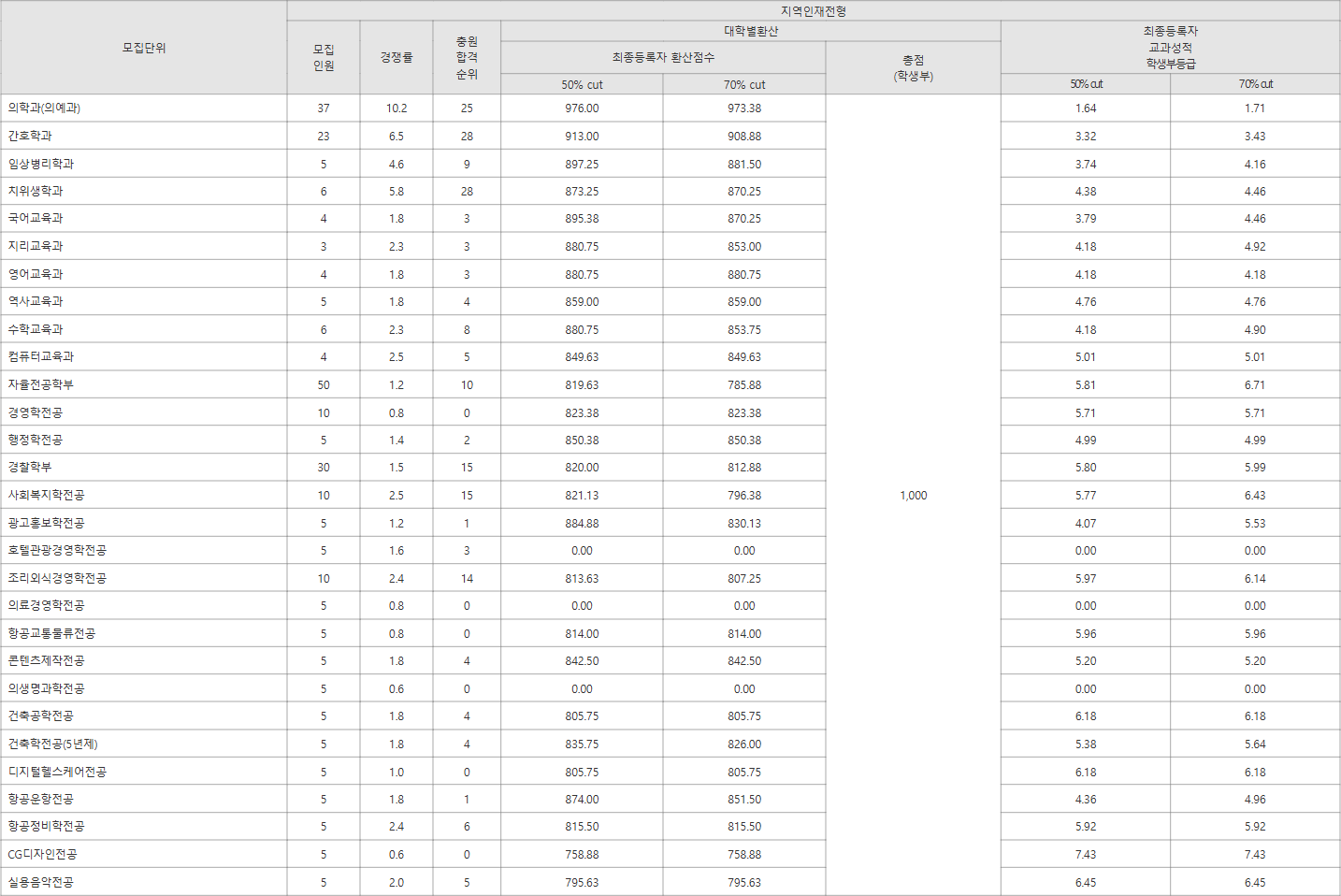The image size is (1341, 896).
Task: Click the 50% cut column header under 환산점수
Action: point(583,83)
